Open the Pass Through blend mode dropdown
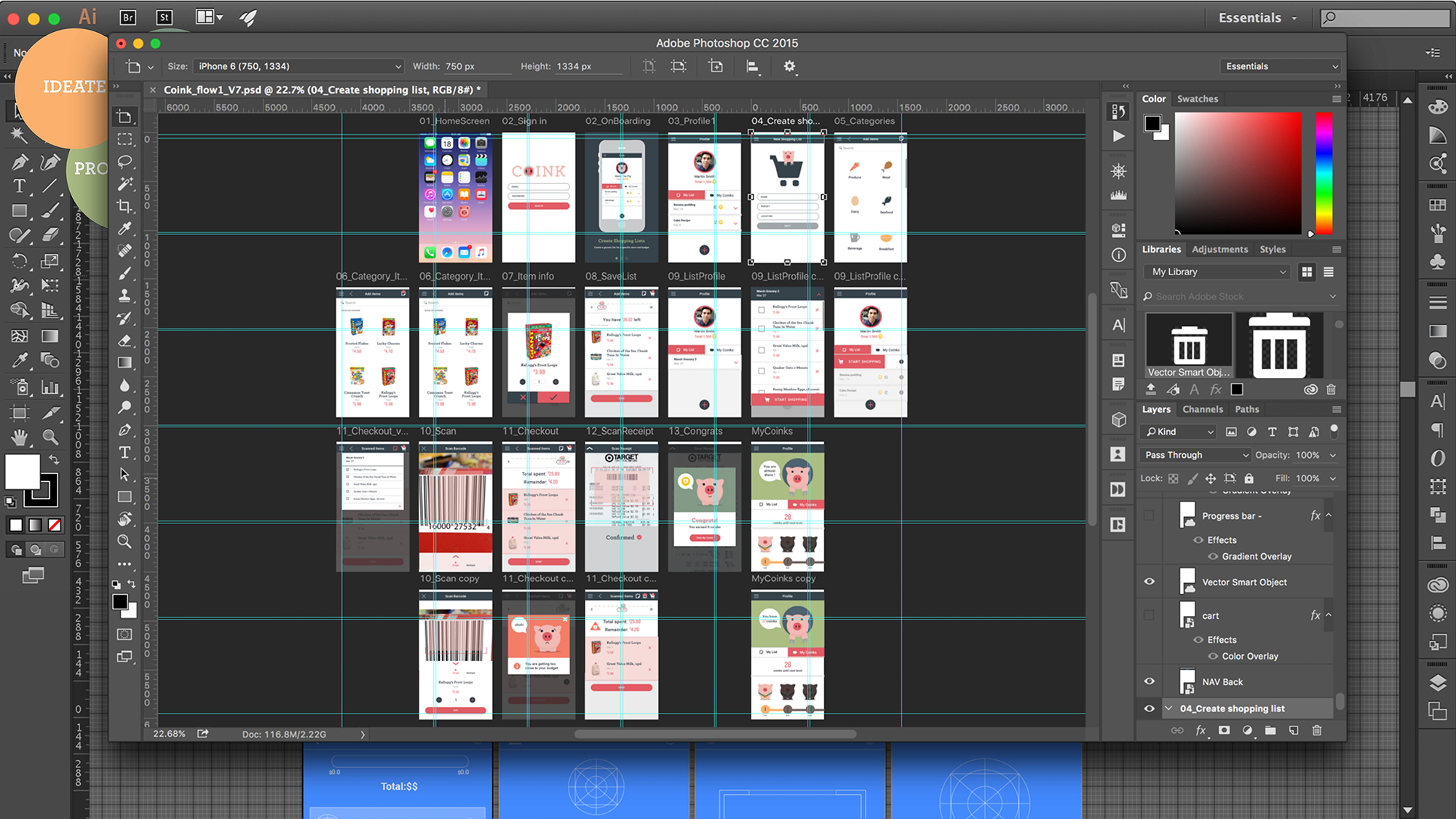 pos(1195,455)
